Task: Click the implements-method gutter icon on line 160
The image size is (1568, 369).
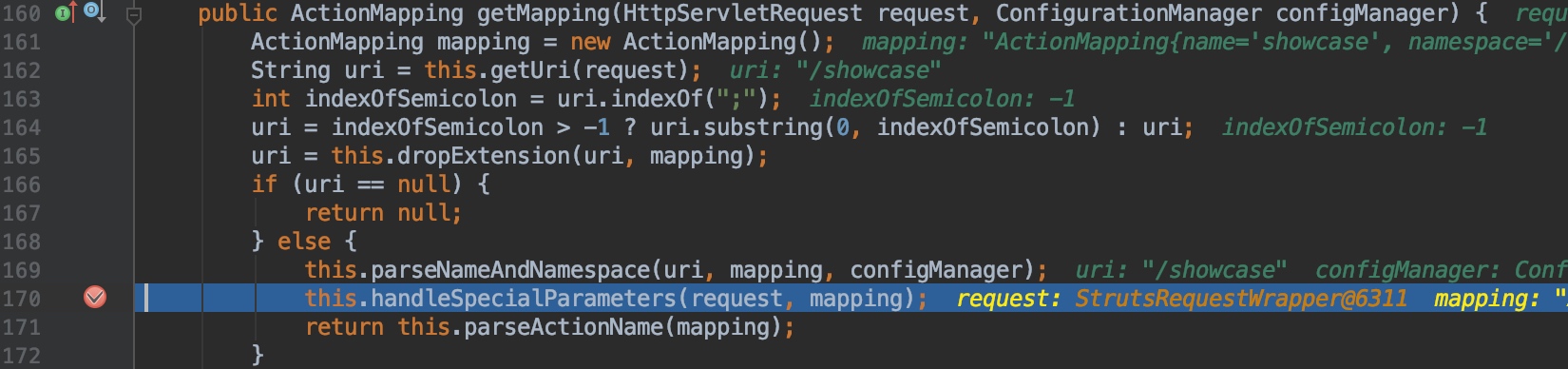Action: tap(65, 12)
